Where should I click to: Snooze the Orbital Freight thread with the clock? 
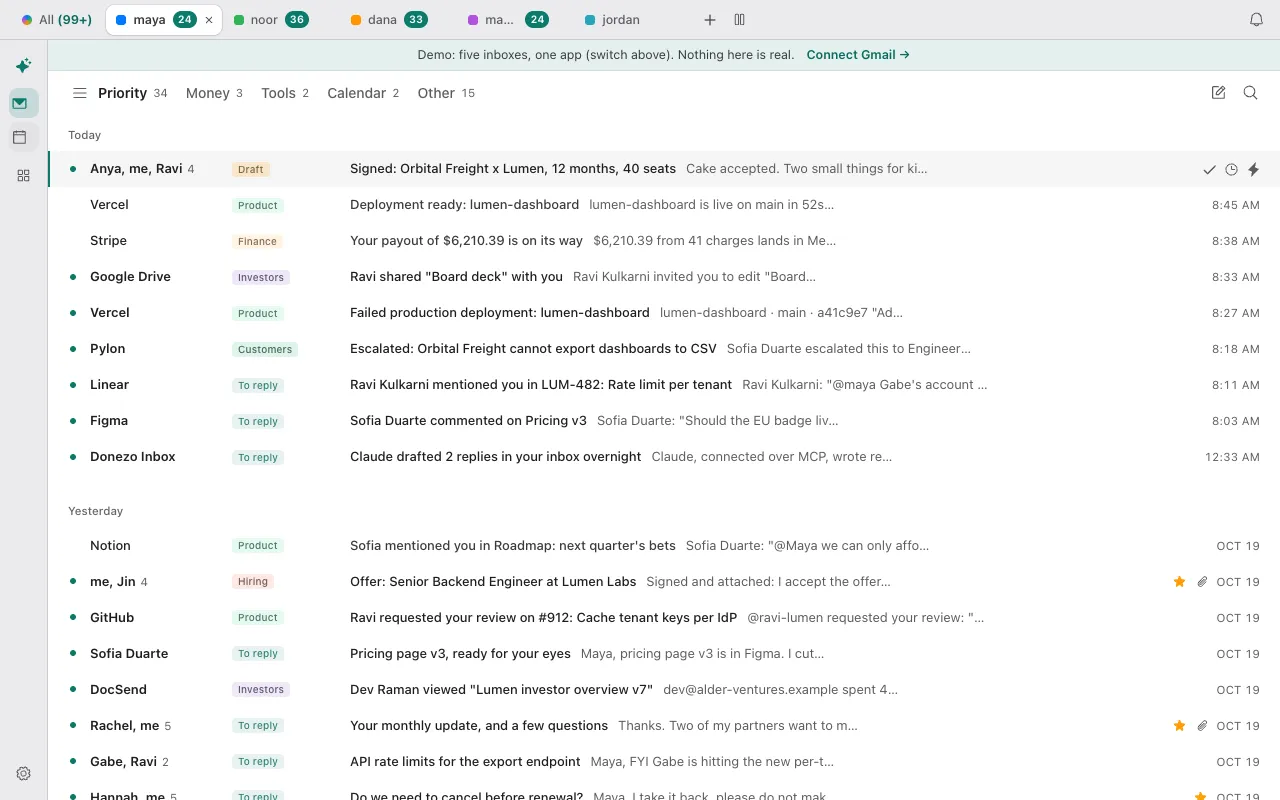click(1231, 169)
